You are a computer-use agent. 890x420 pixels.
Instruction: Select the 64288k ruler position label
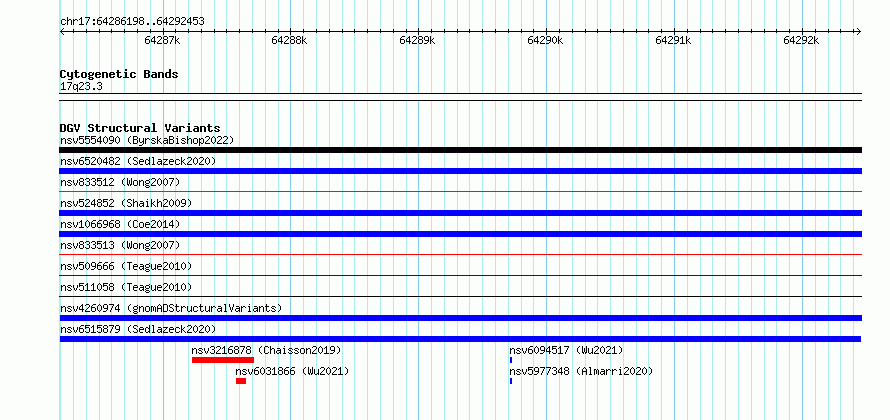point(289,40)
